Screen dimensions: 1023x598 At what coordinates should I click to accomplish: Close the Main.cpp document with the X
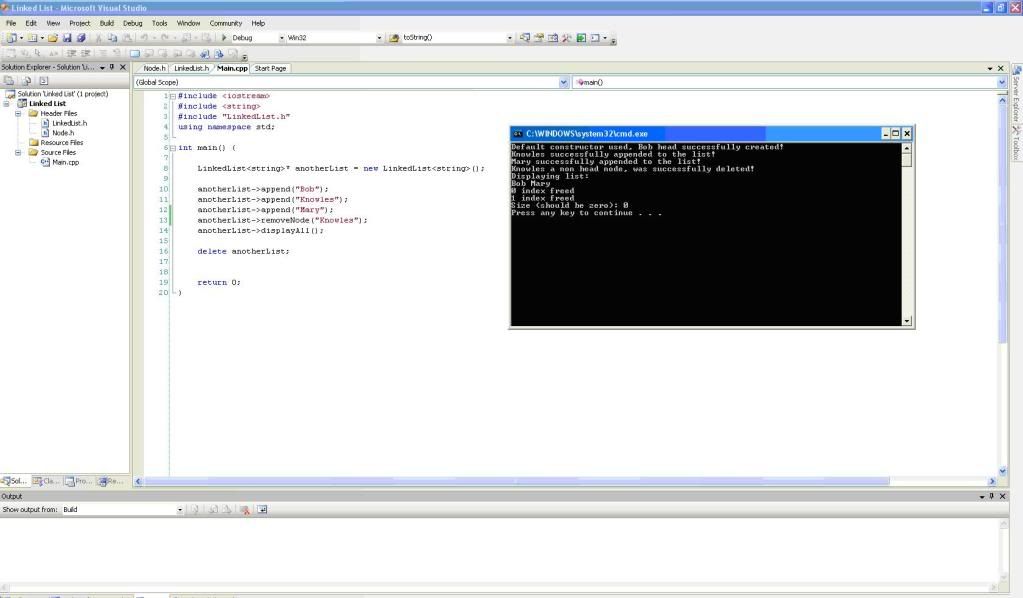(1001, 68)
